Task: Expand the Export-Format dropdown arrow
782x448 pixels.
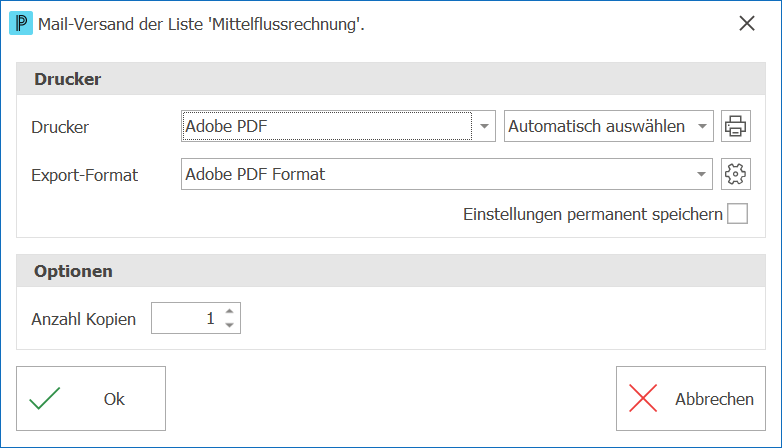Action: pyautogui.click(x=701, y=174)
